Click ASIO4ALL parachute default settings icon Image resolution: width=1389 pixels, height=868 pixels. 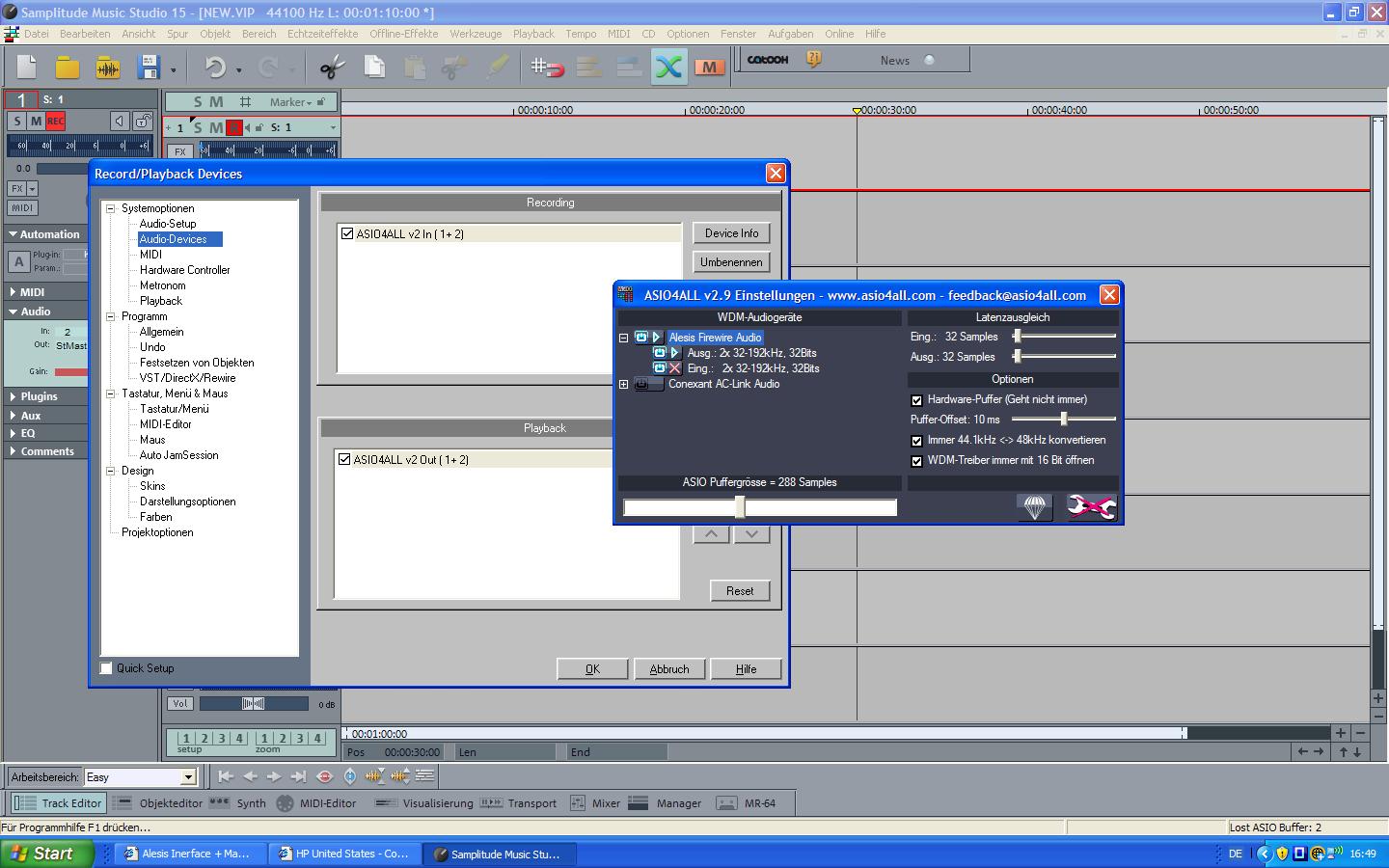point(1034,507)
